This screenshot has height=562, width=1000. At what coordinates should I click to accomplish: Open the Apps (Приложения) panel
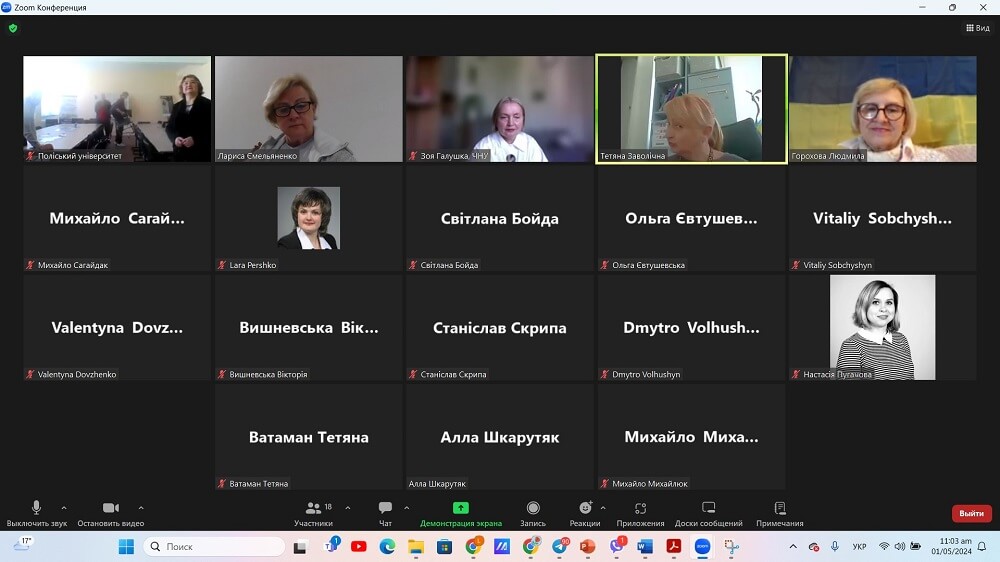(640, 508)
